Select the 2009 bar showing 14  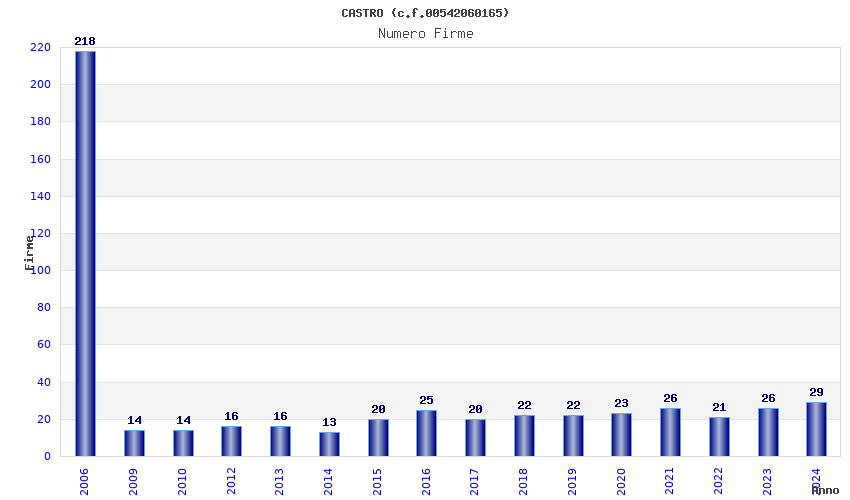click(134, 443)
